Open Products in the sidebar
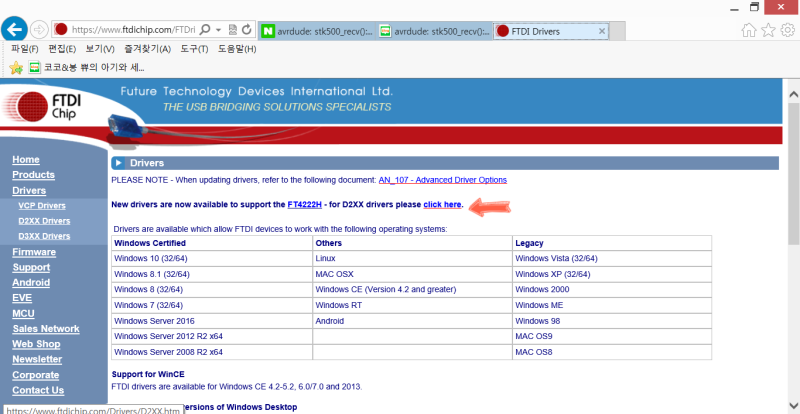Viewport: 800px width, 414px height. [34, 175]
